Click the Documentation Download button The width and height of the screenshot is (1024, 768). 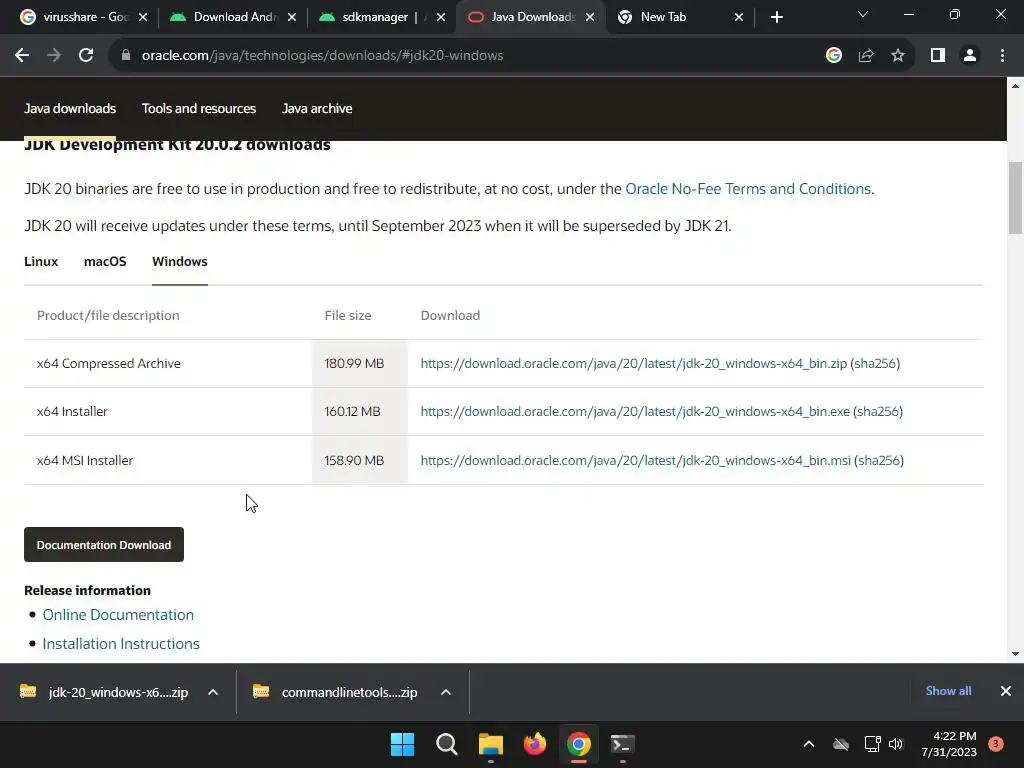(x=104, y=545)
